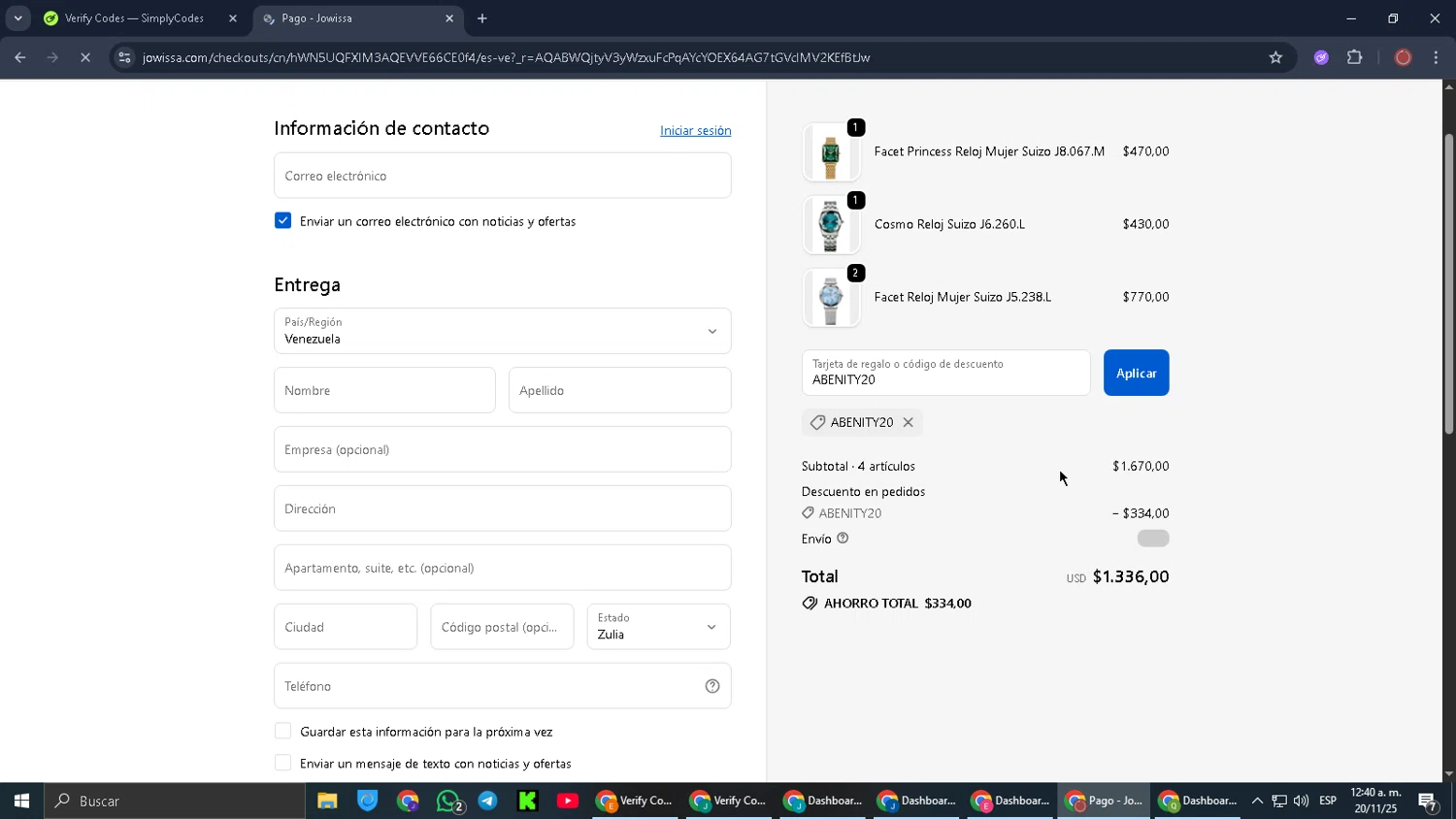
Task: View site information icon in address bar
Action: 124,57
